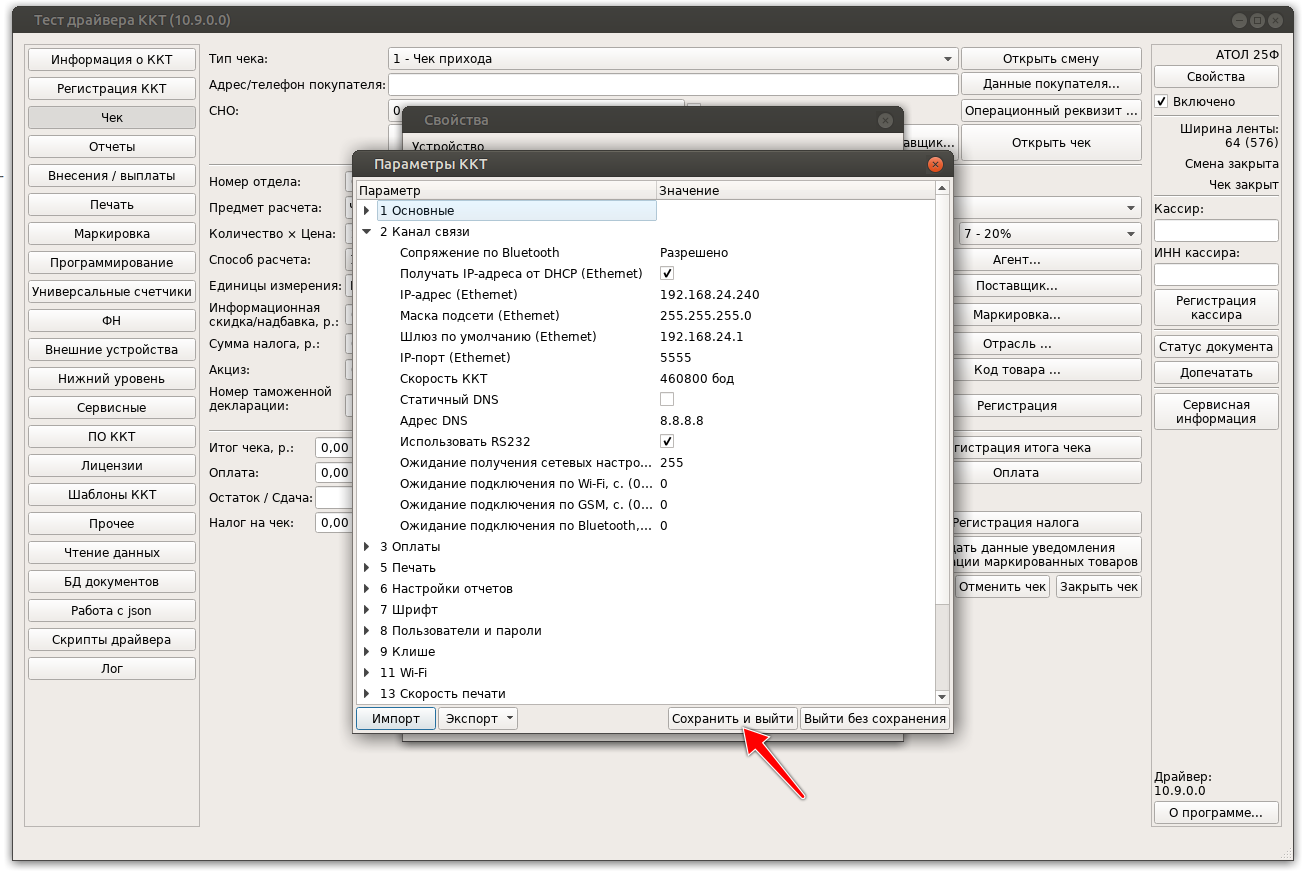Click the 'О программе...' button
Screen dimensions: 1302x871
pyautogui.click(x=1216, y=812)
